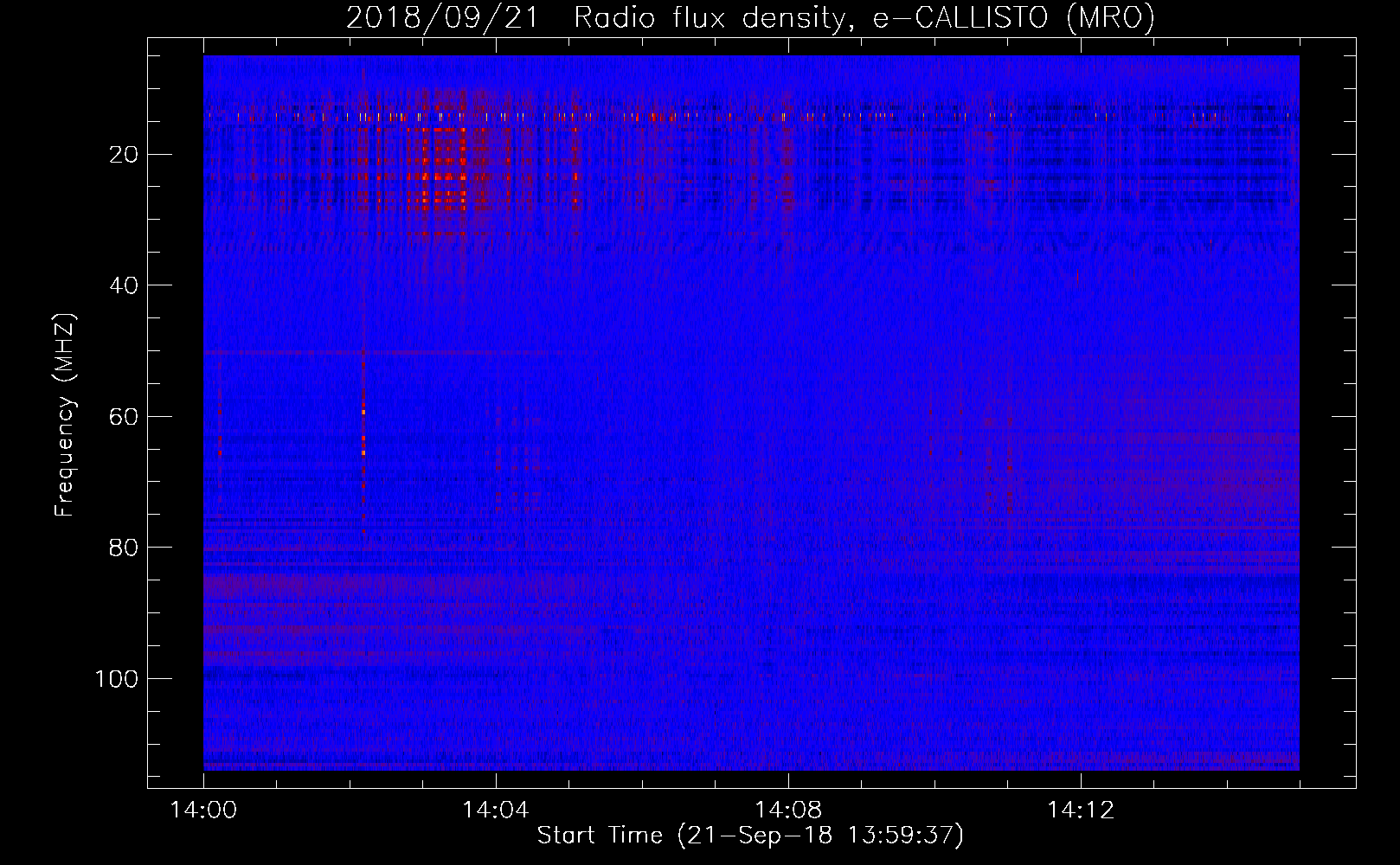Select the frequency axis label '80'

[125, 548]
